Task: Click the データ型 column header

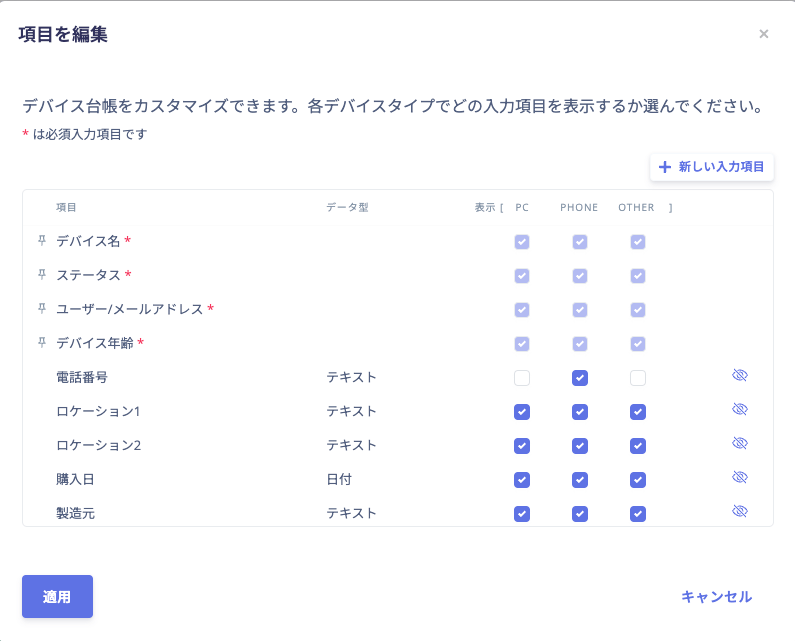Action: tap(347, 207)
